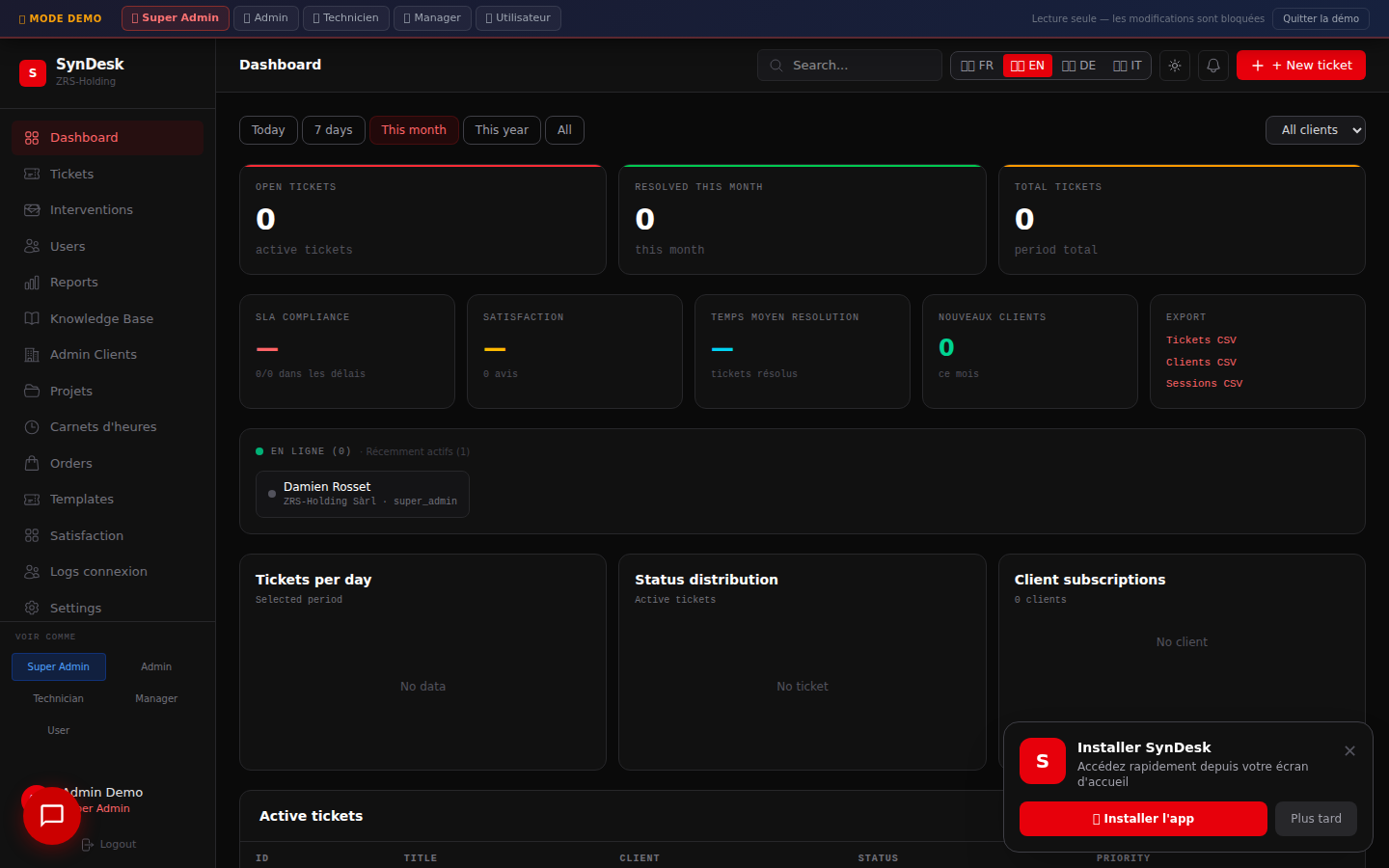Click the New ticket button

click(1300, 66)
